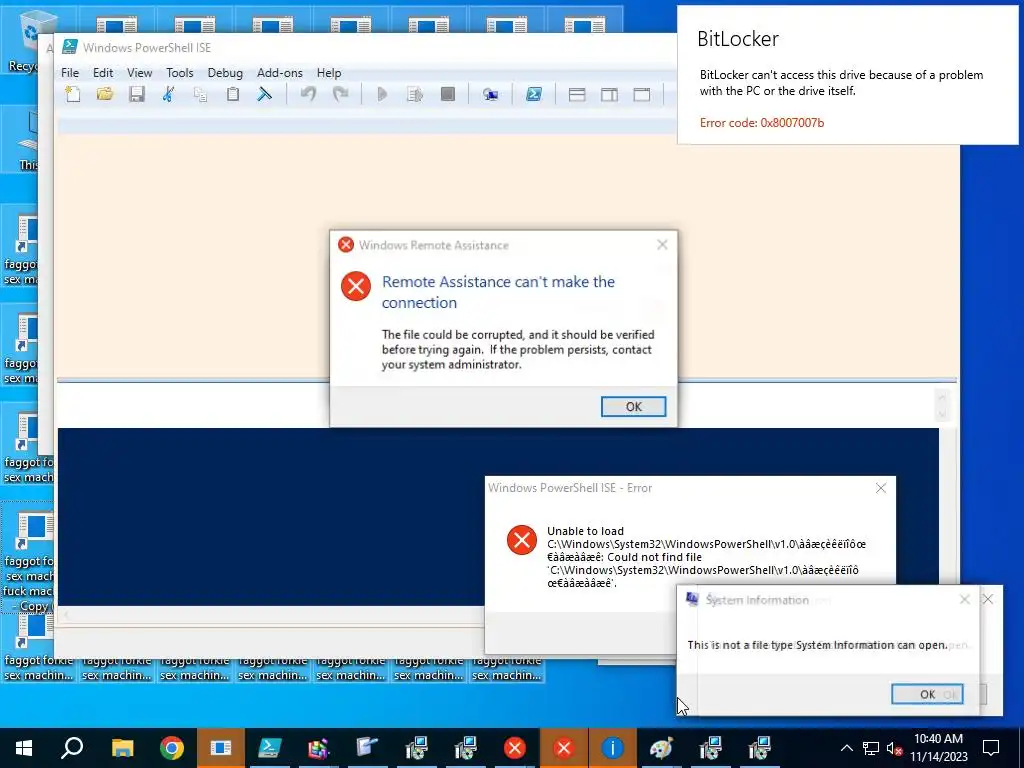Click the taskbar Search magnifier
1024x768 pixels.
(72, 748)
